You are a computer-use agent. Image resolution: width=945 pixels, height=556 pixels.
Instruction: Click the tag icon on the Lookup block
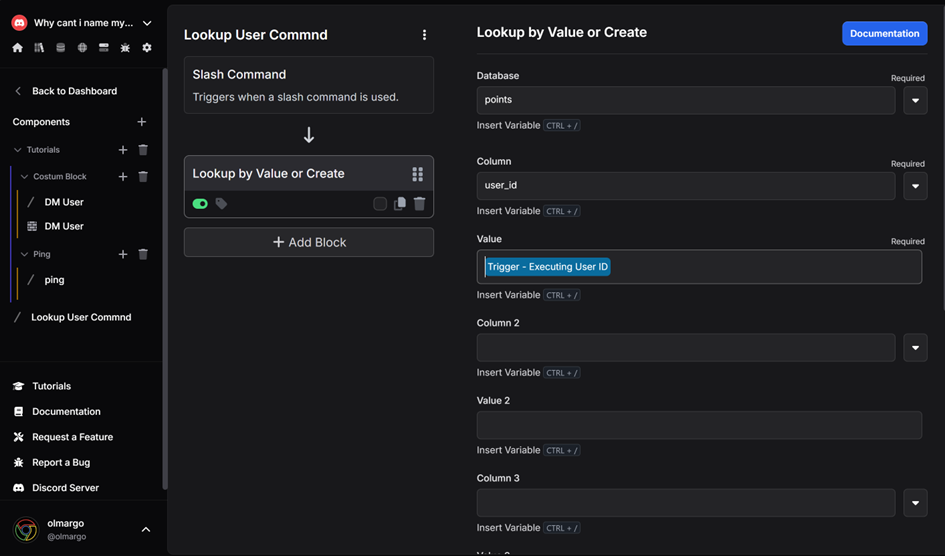tap(221, 204)
